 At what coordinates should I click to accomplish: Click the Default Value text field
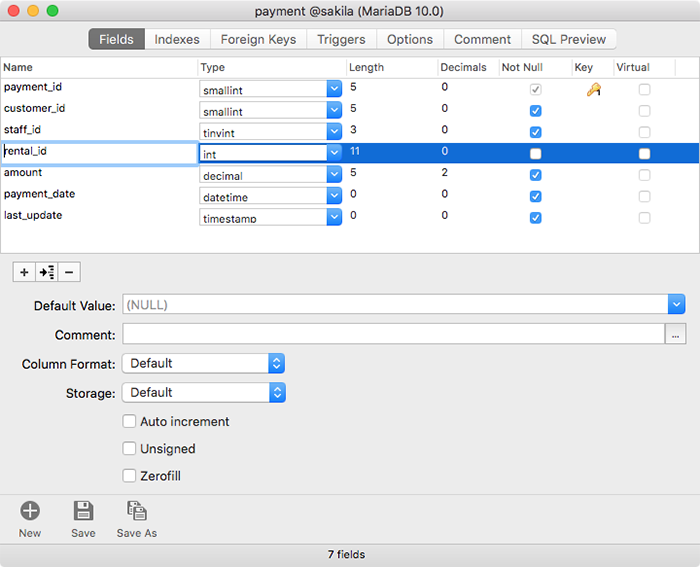(x=395, y=304)
